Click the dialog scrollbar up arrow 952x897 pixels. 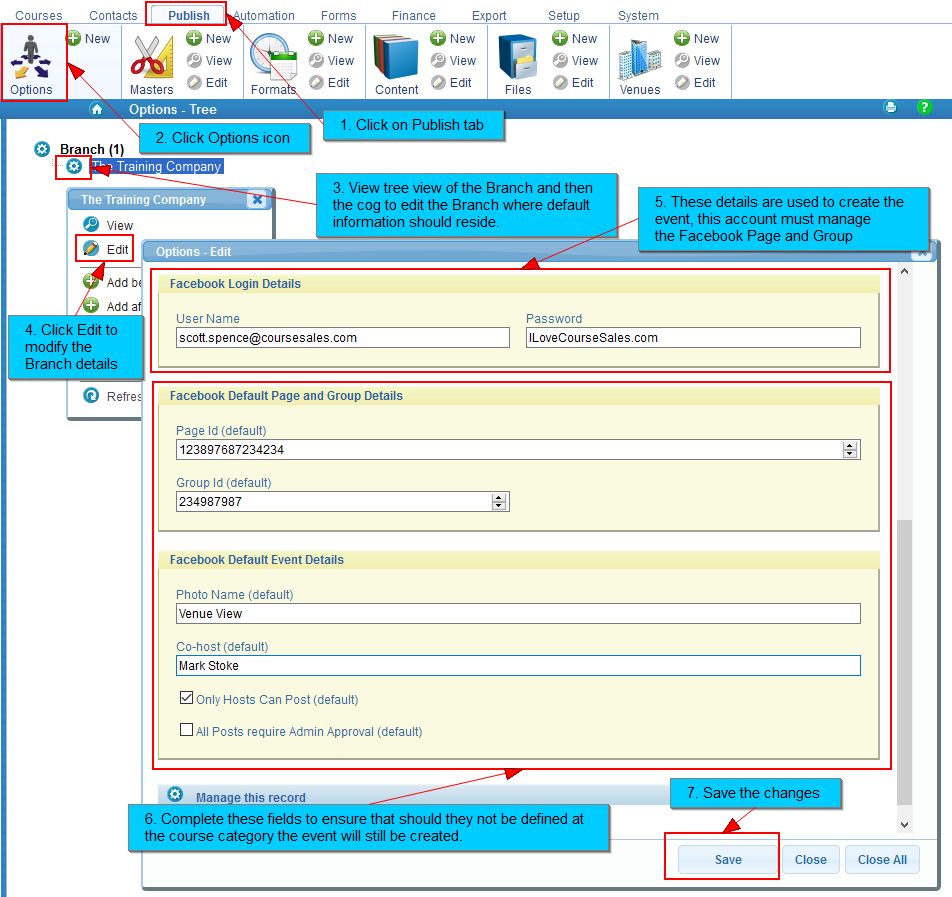coord(904,271)
